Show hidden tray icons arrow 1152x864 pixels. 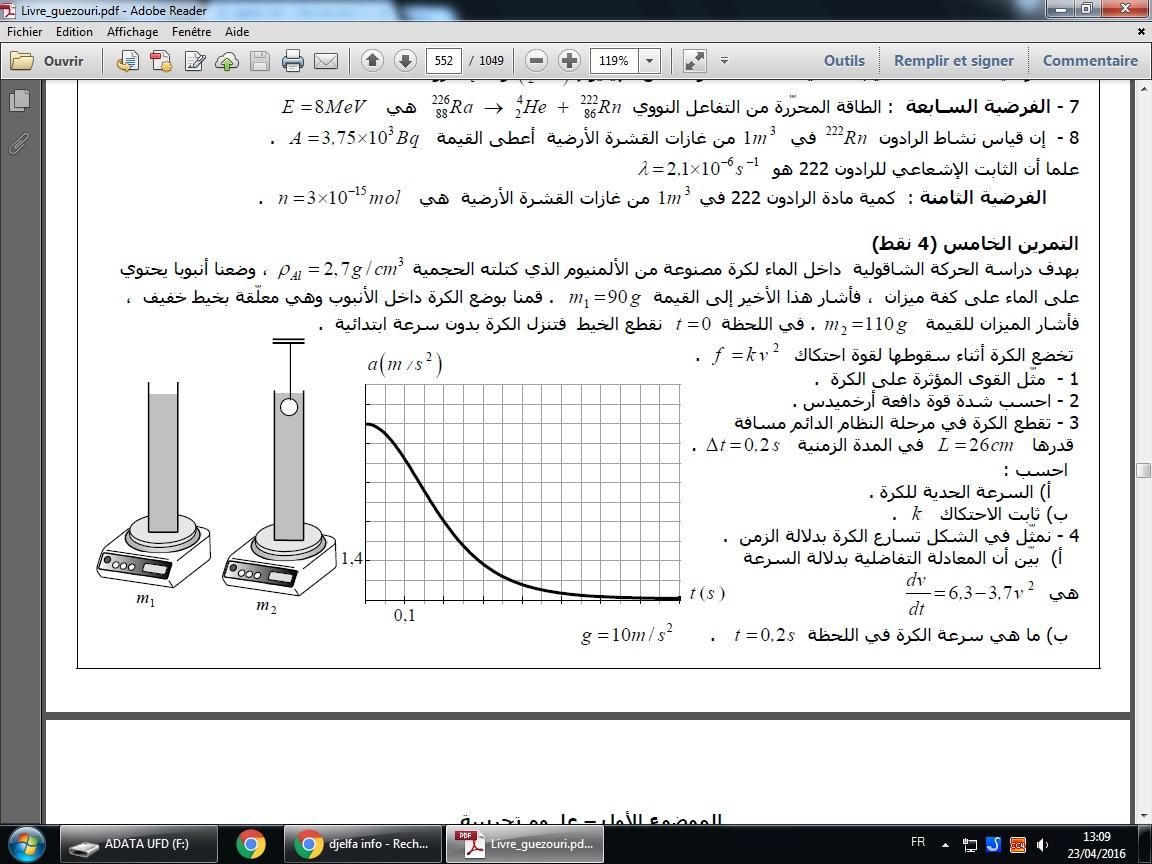945,845
